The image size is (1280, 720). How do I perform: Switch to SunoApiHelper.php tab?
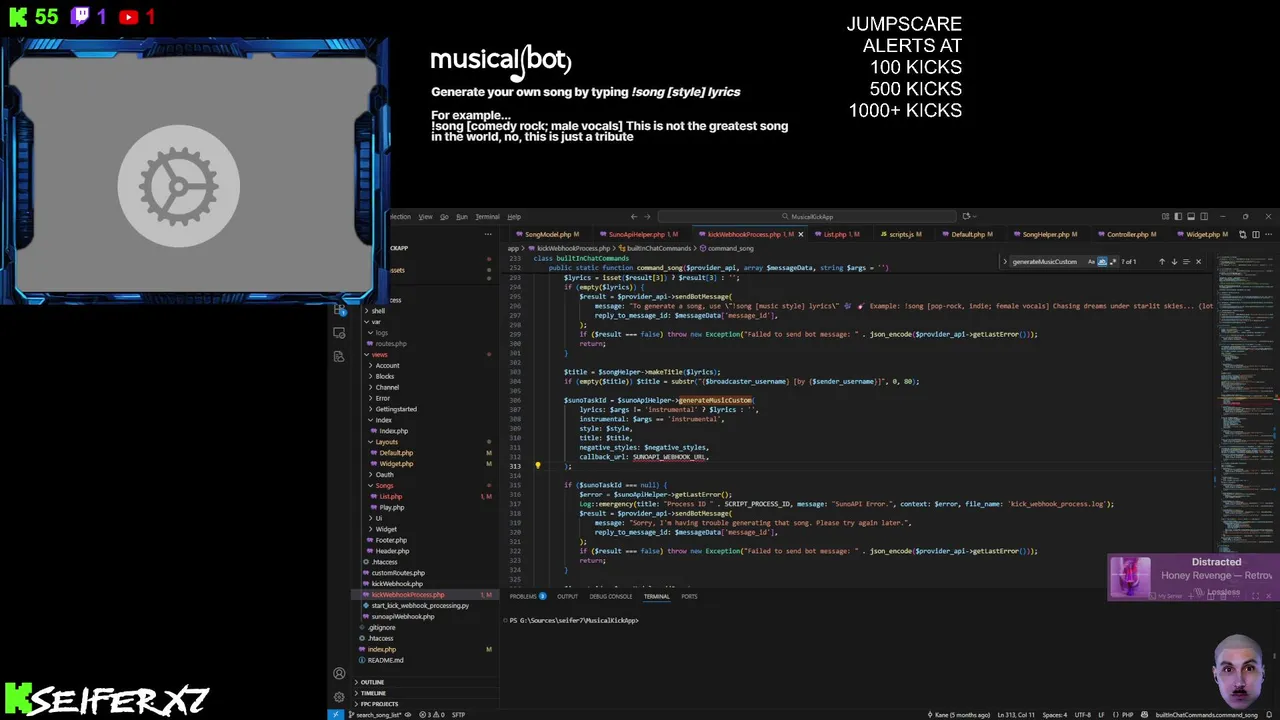[x=642, y=234]
